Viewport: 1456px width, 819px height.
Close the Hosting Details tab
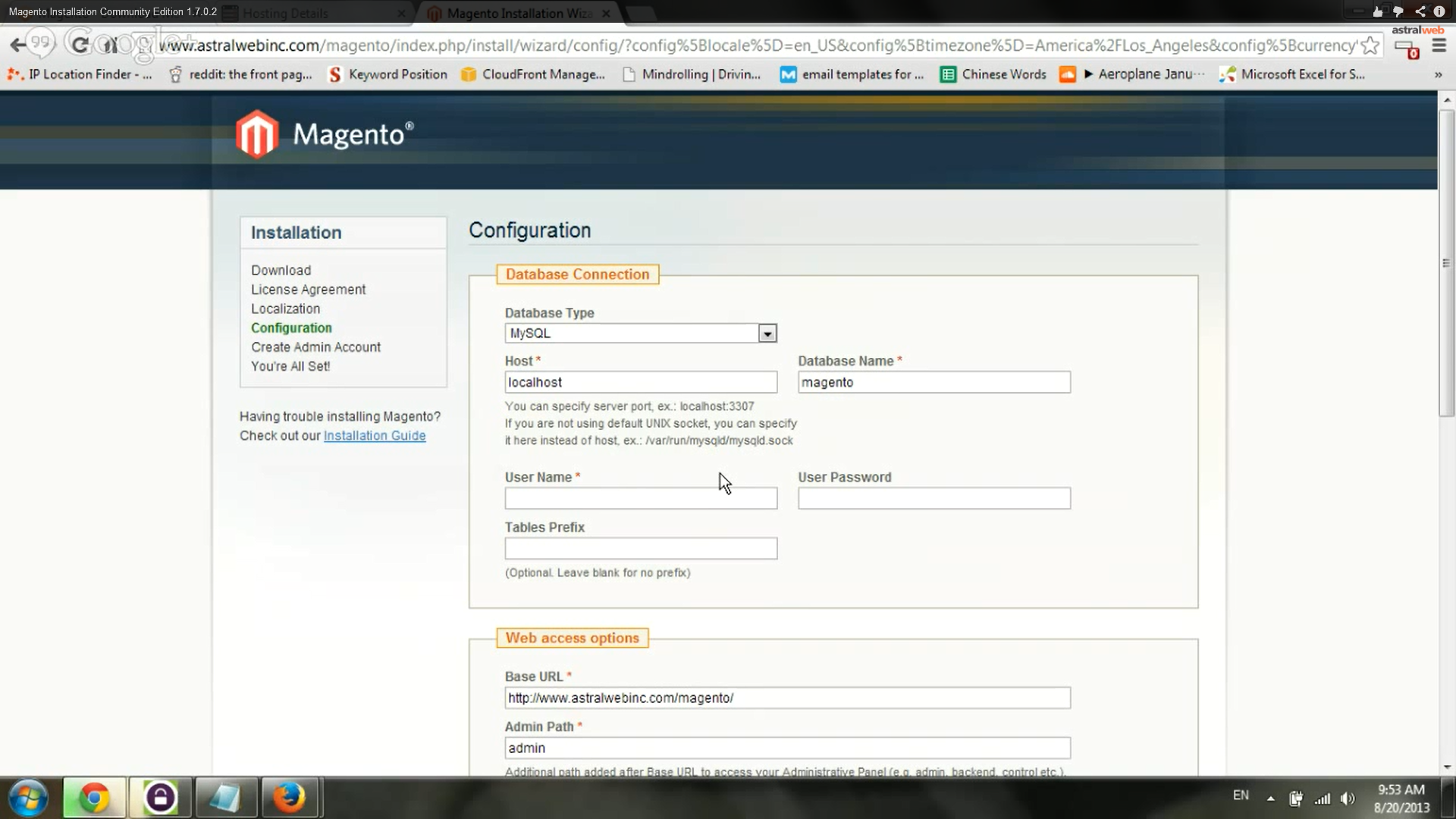coord(402,14)
